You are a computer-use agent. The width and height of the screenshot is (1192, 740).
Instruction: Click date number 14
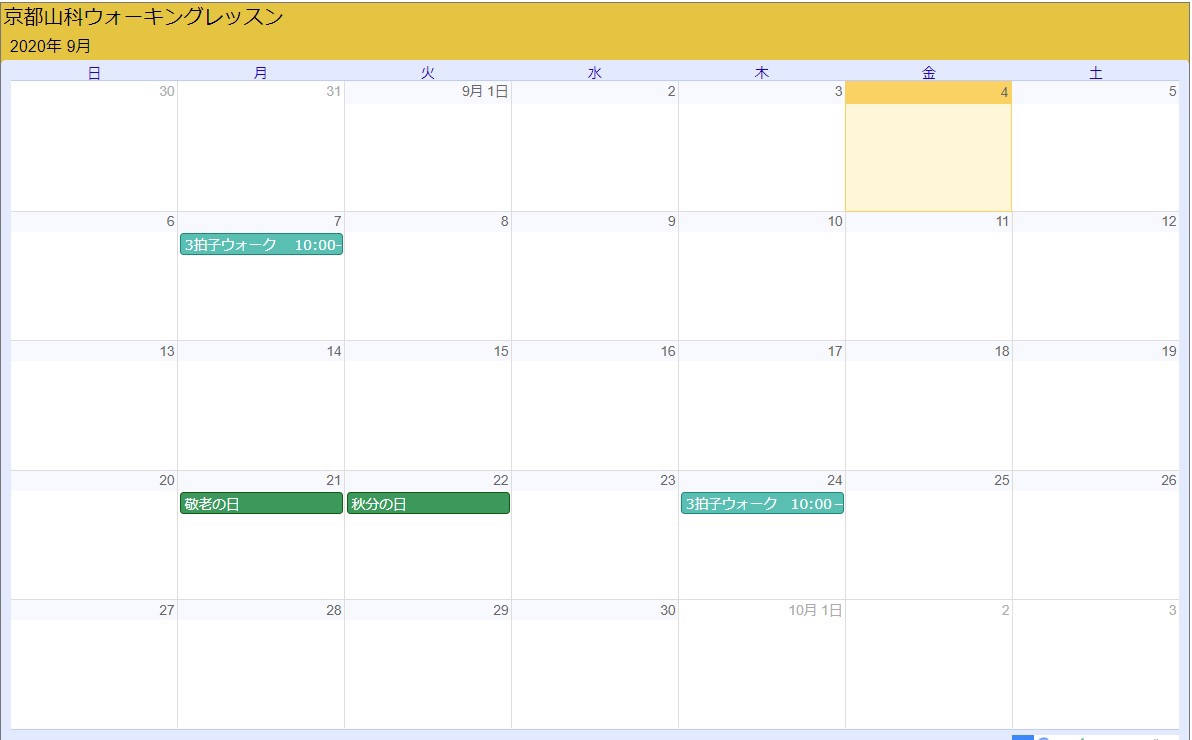coord(334,351)
